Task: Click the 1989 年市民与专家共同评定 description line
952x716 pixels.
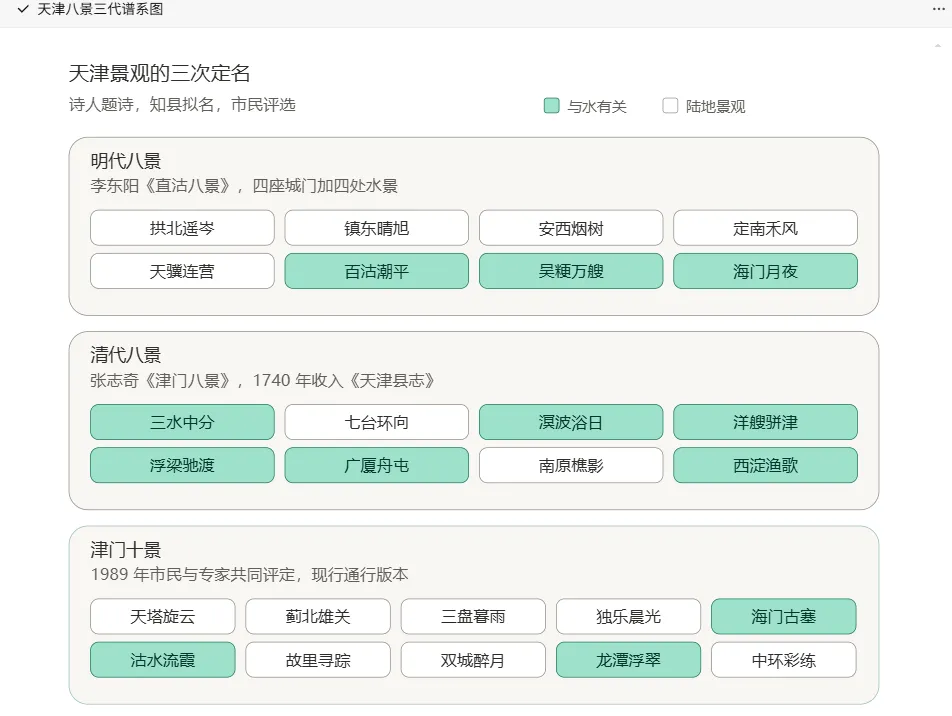Action: click(250, 575)
